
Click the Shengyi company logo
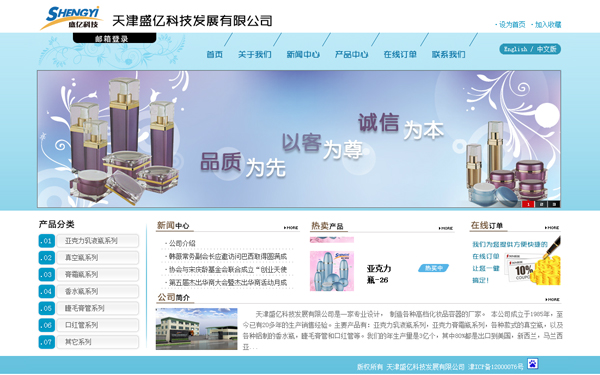[x=71, y=18]
